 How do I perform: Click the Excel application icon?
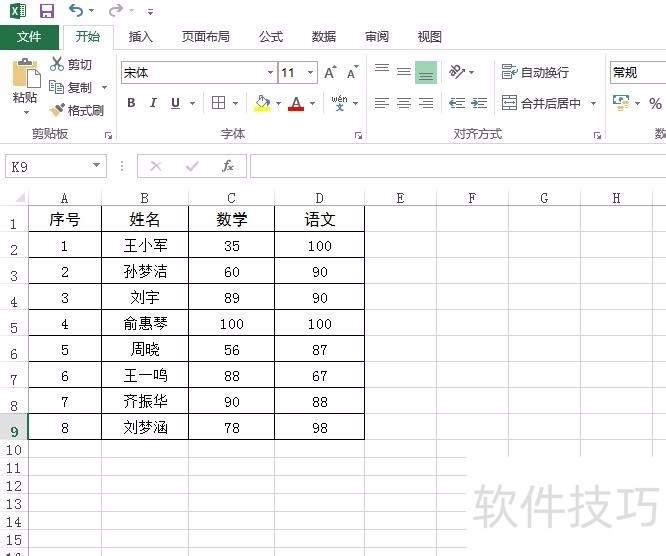coord(18,11)
